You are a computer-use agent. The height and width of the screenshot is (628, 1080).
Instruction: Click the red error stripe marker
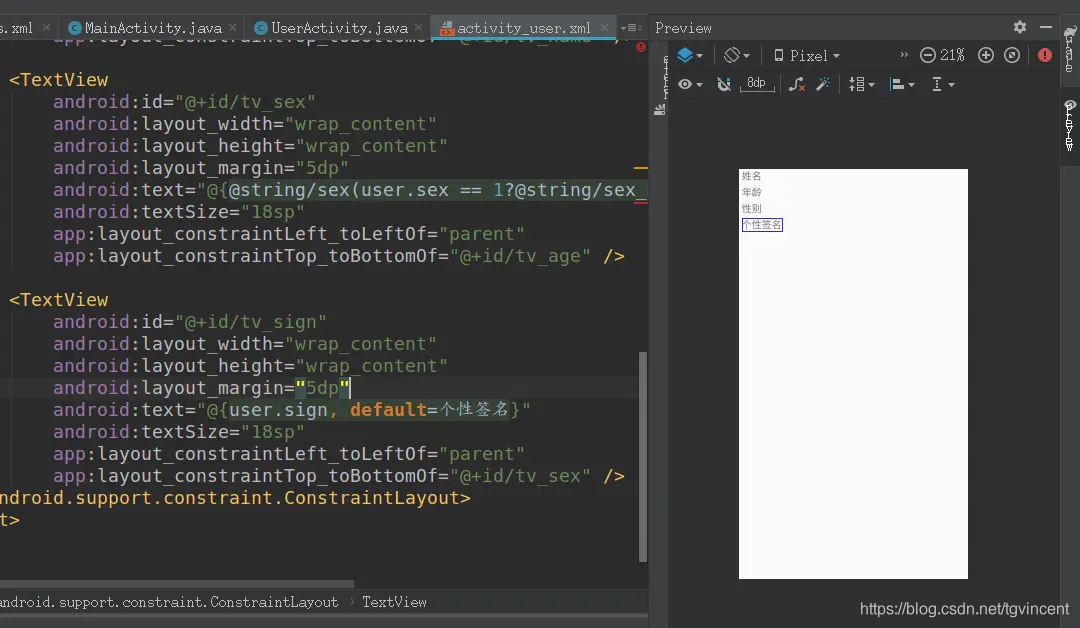tap(641, 202)
